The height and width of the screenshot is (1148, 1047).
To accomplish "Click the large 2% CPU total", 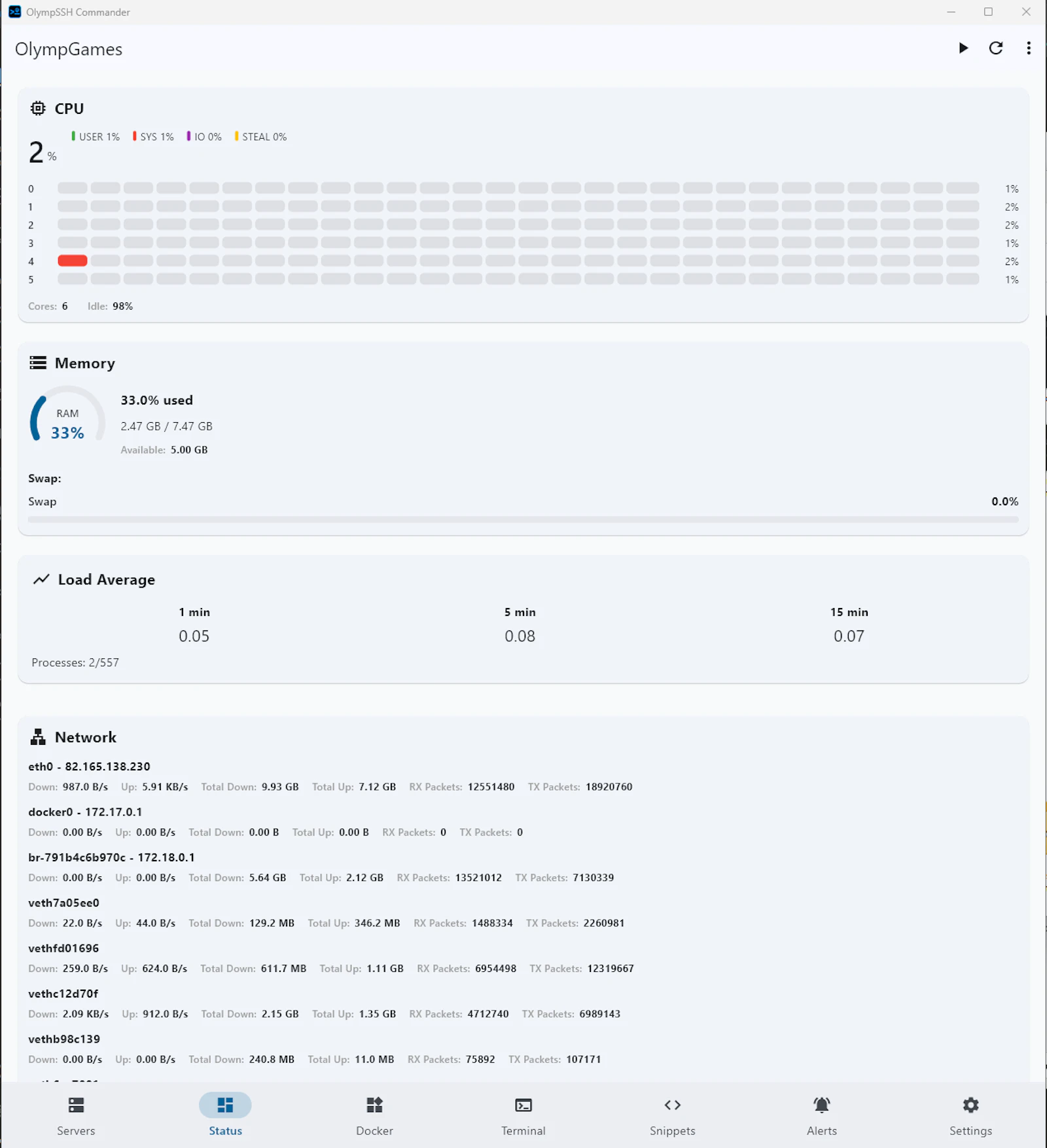I will (42, 152).
